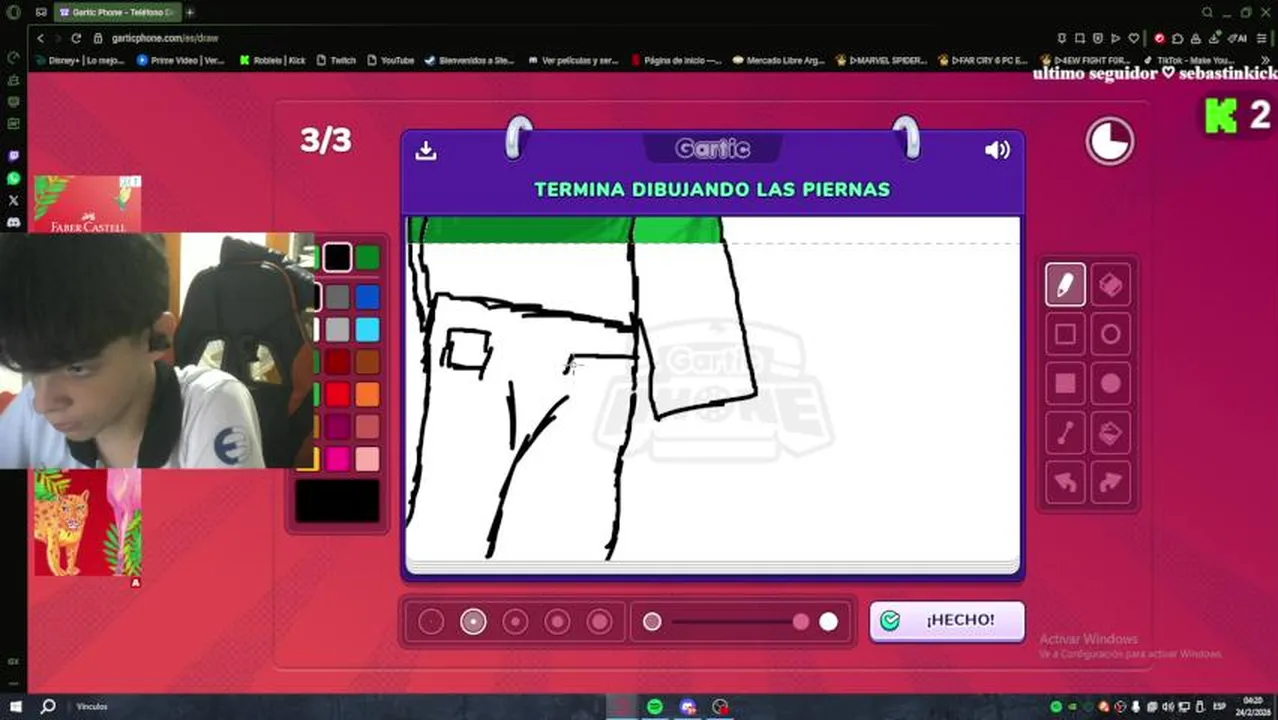Click the taskbar volume icon
The height and width of the screenshot is (720, 1278).
tap(1168, 707)
